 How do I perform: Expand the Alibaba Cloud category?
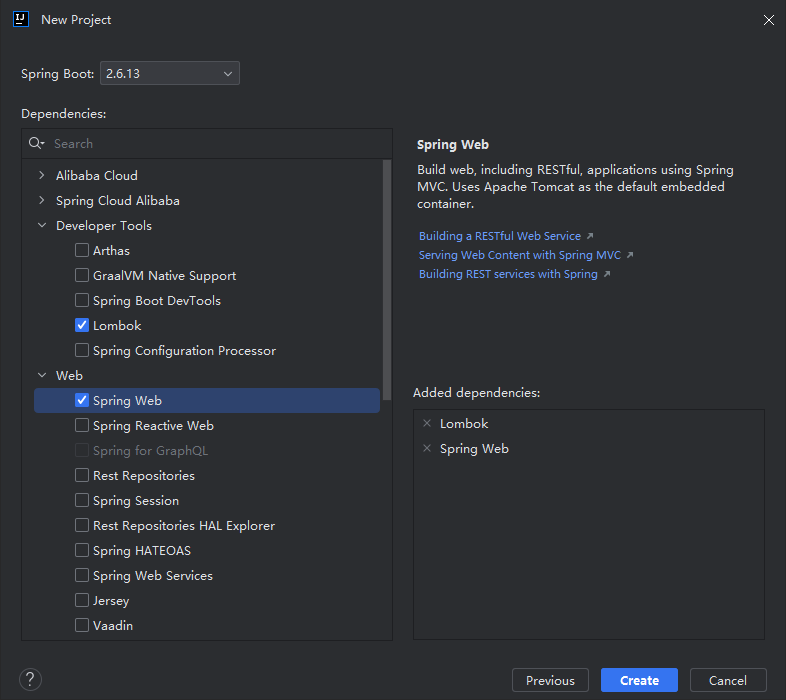[42, 175]
